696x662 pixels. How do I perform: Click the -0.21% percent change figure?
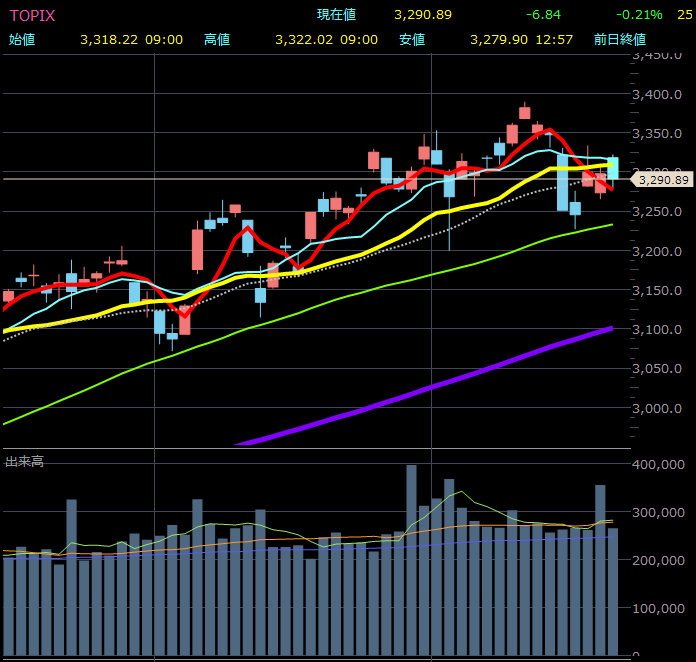pos(641,15)
